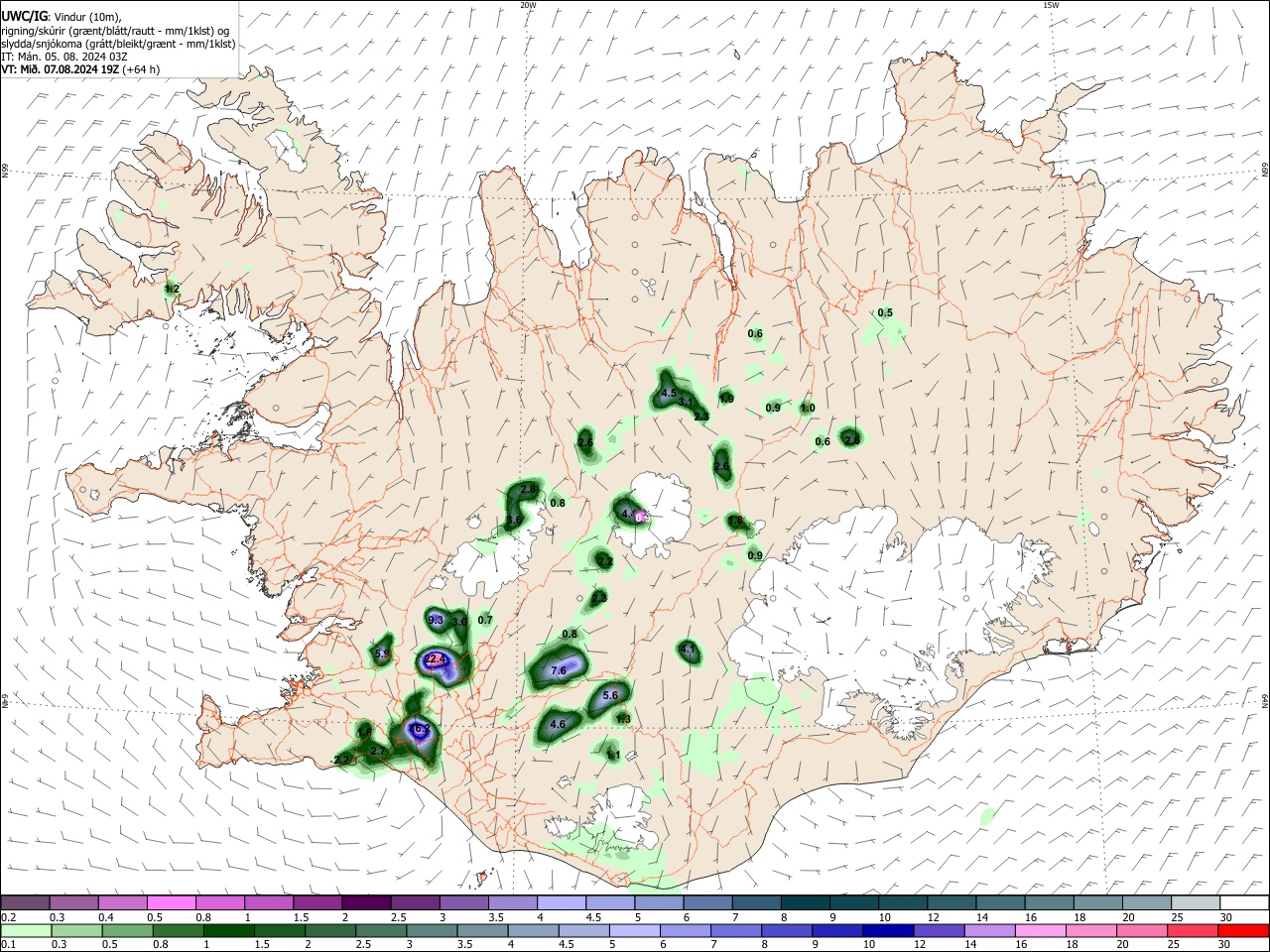Pick the light pink rain swatch labelled 16

(x=1039, y=931)
